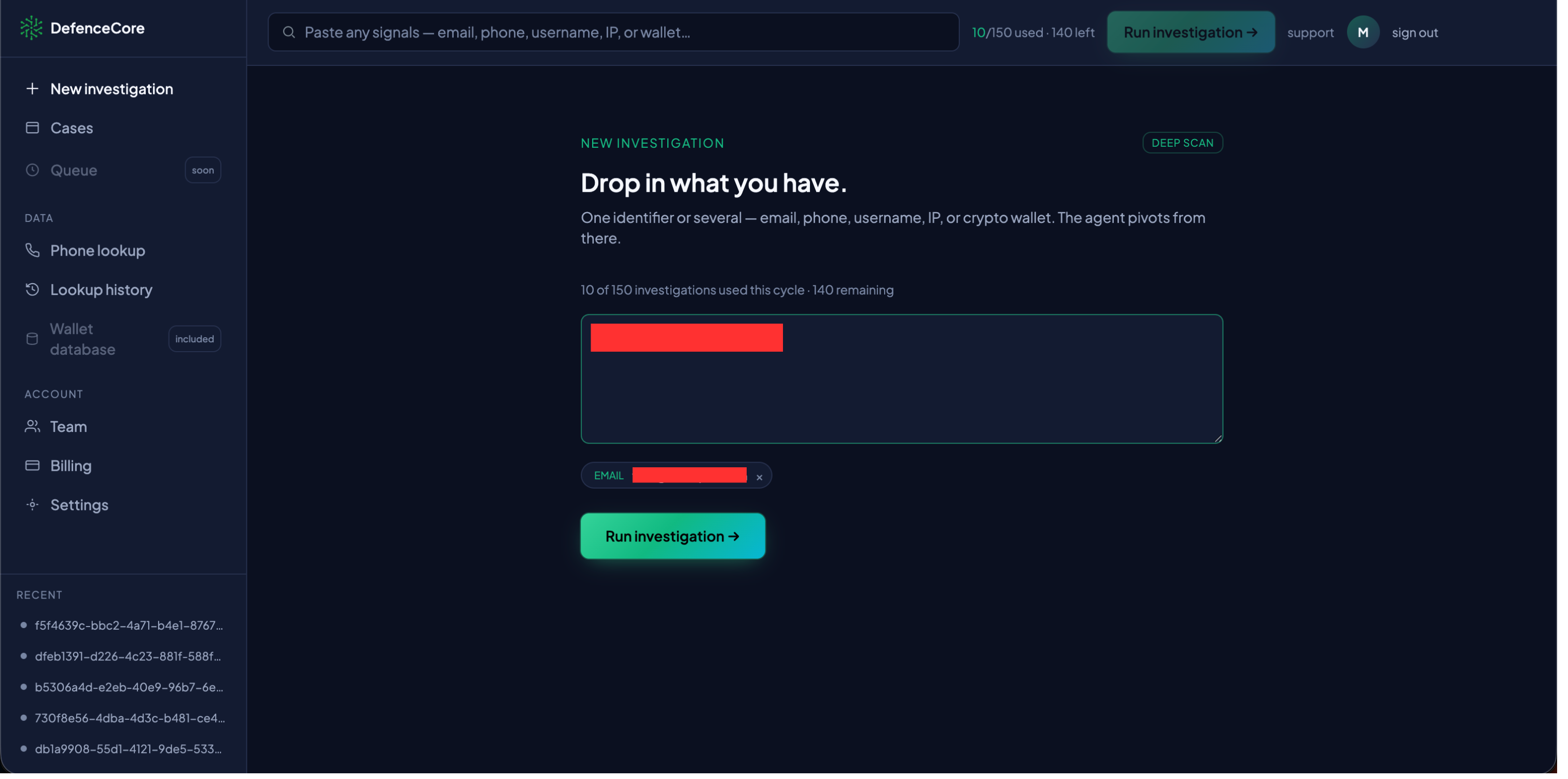Image resolution: width=1568 pixels, height=779 pixels.
Task: Click inside the identifiers text area
Action: (907, 381)
